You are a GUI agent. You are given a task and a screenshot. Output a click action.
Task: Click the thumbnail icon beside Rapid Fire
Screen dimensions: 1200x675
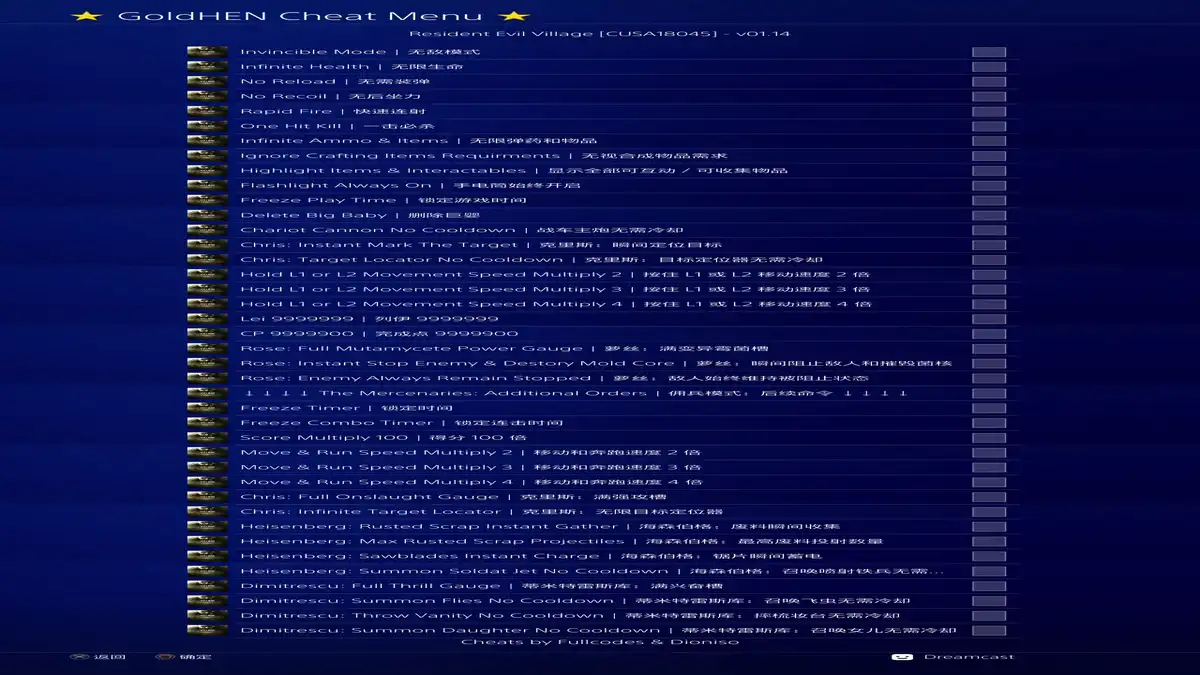207,111
